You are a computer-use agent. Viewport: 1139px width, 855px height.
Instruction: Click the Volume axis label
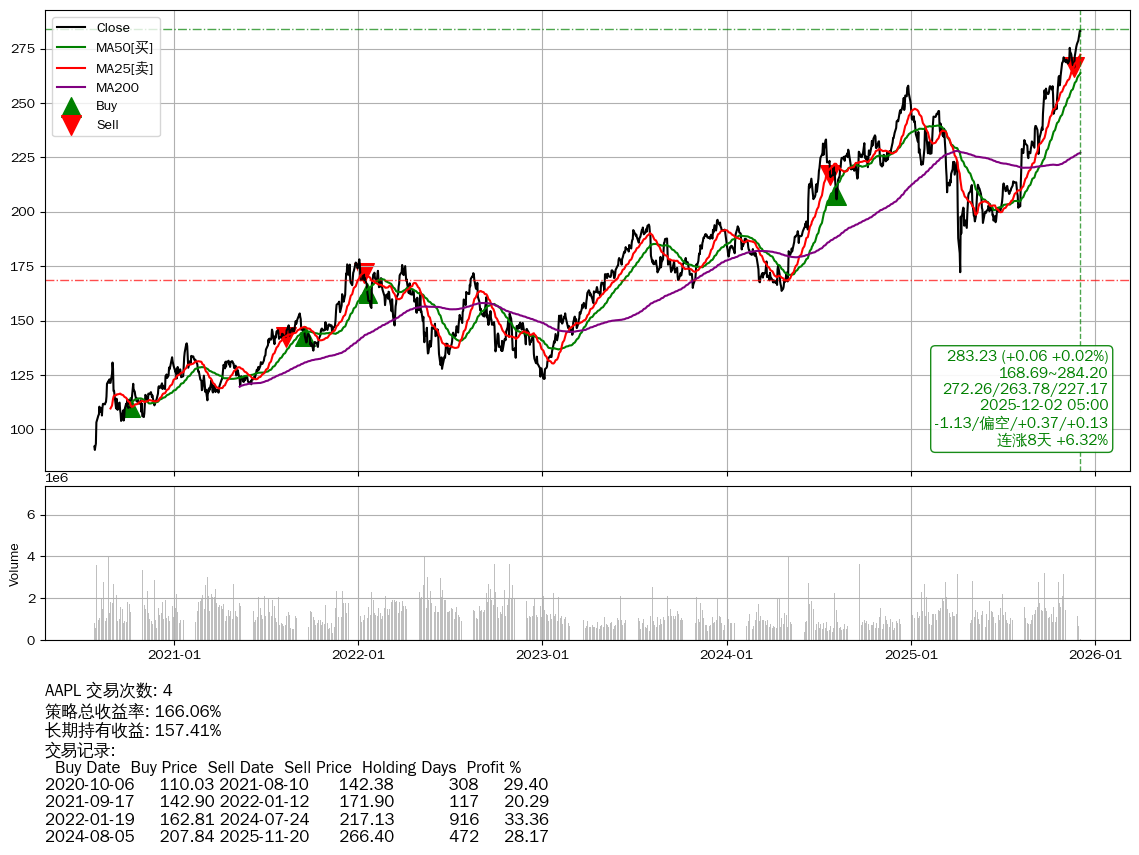point(14,564)
